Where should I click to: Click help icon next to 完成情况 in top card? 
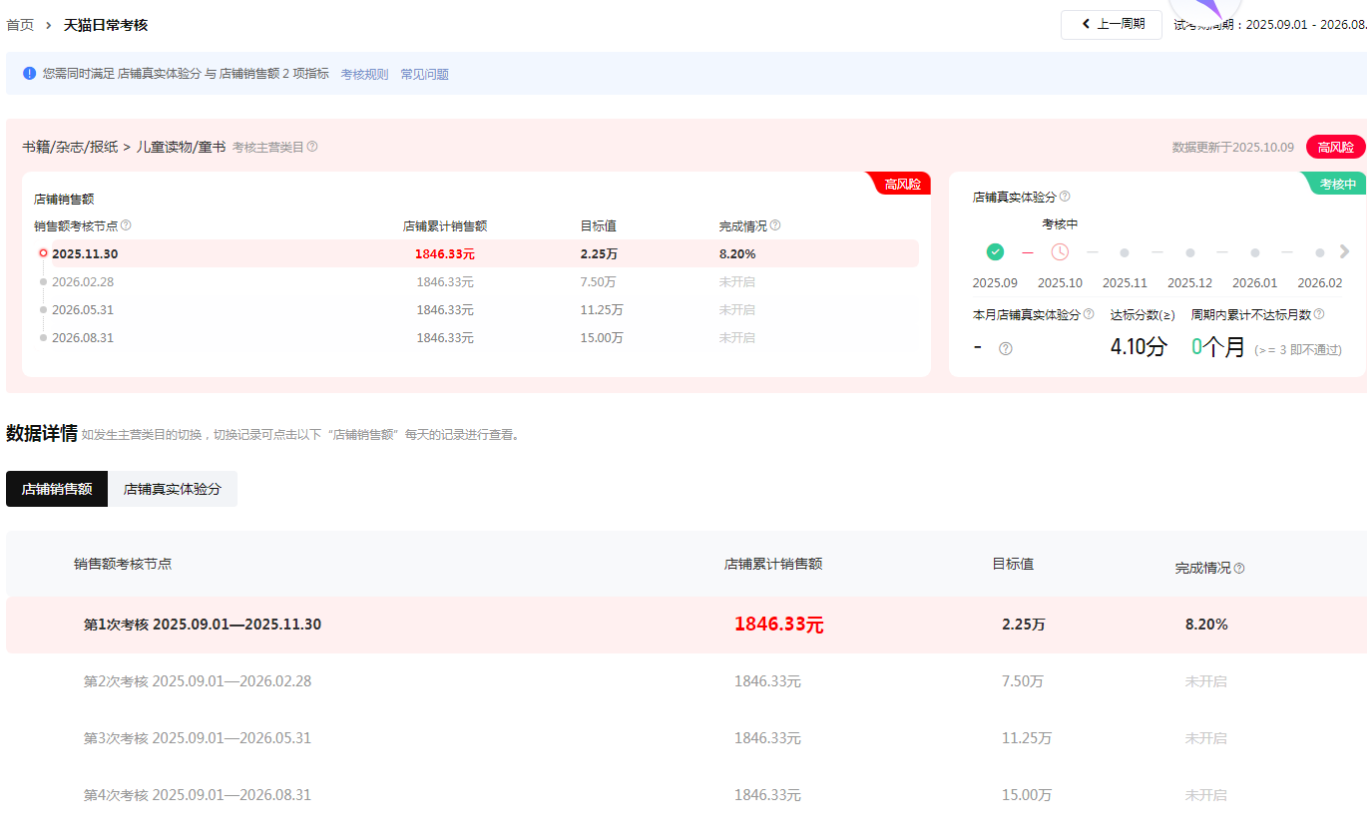coord(775,226)
